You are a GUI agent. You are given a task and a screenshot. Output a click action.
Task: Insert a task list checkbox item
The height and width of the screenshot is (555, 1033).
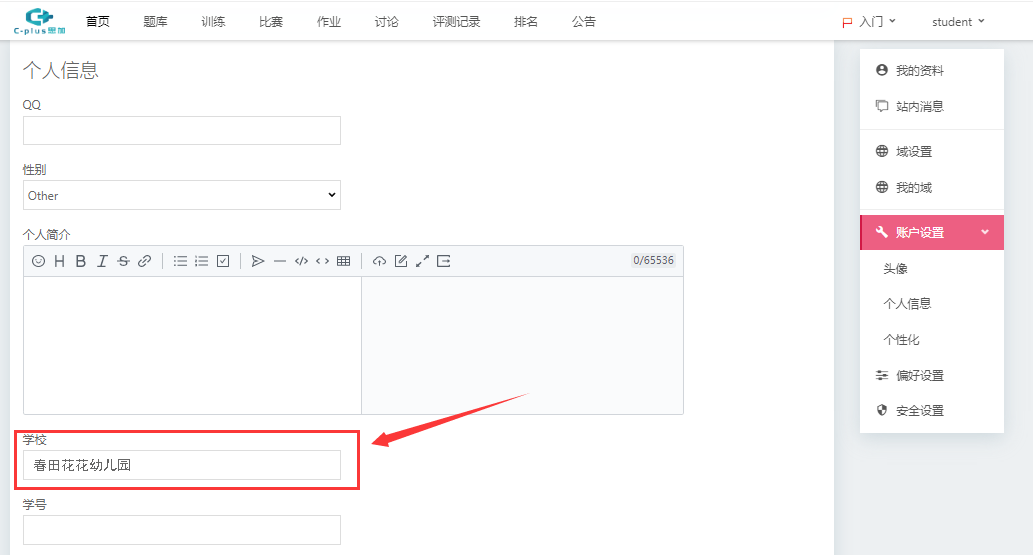[223, 261]
